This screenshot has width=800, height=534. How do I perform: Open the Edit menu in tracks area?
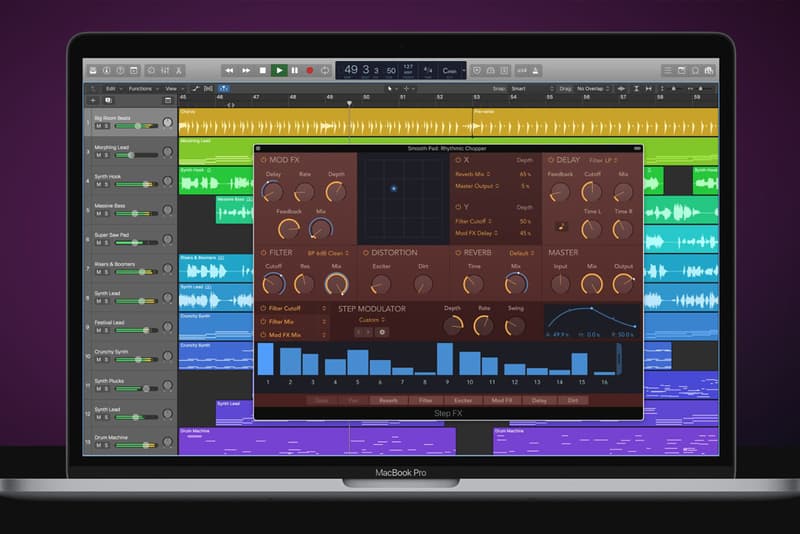click(110, 88)
